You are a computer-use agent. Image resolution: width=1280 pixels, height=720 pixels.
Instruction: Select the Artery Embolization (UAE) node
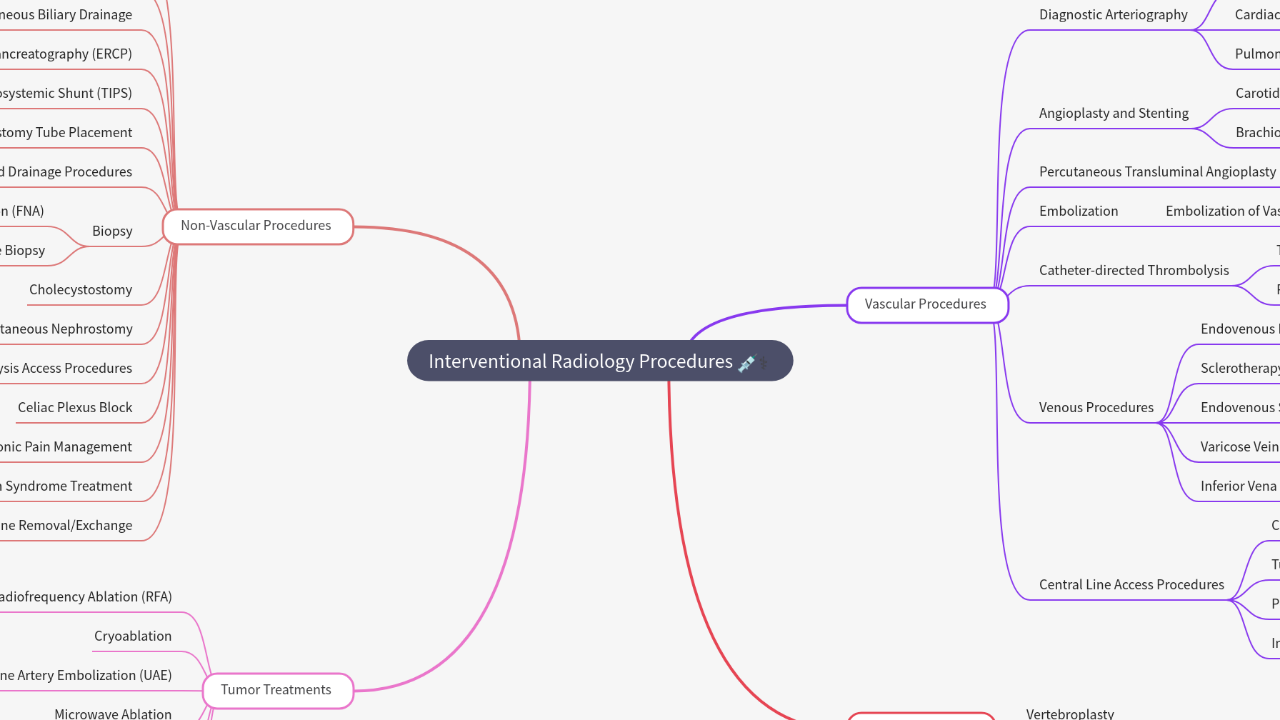[85, 676]
